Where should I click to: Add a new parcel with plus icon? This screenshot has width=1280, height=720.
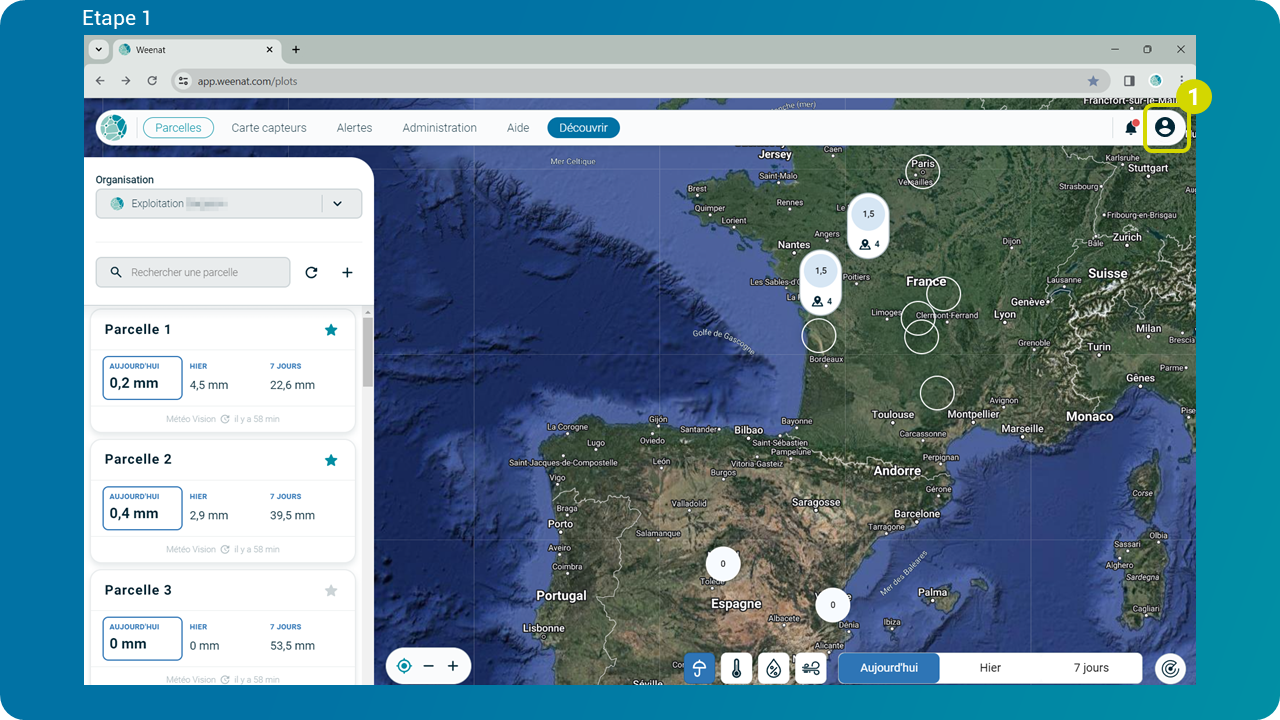[347, 272]
